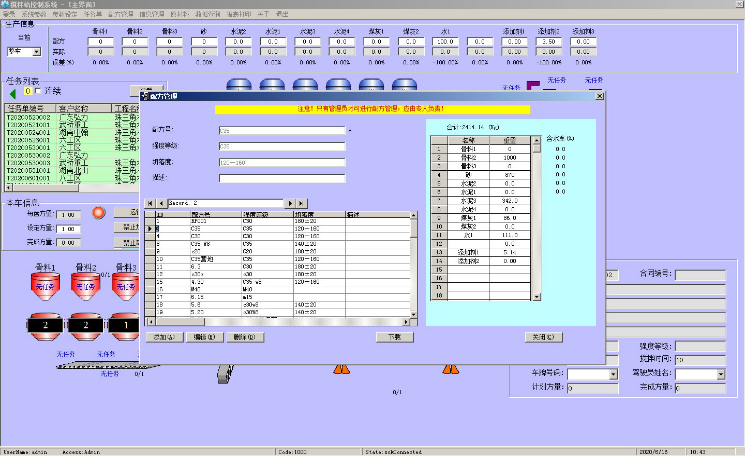745x456 pixels.
Task: Click the 关闭(C) button
Action: 544,337
